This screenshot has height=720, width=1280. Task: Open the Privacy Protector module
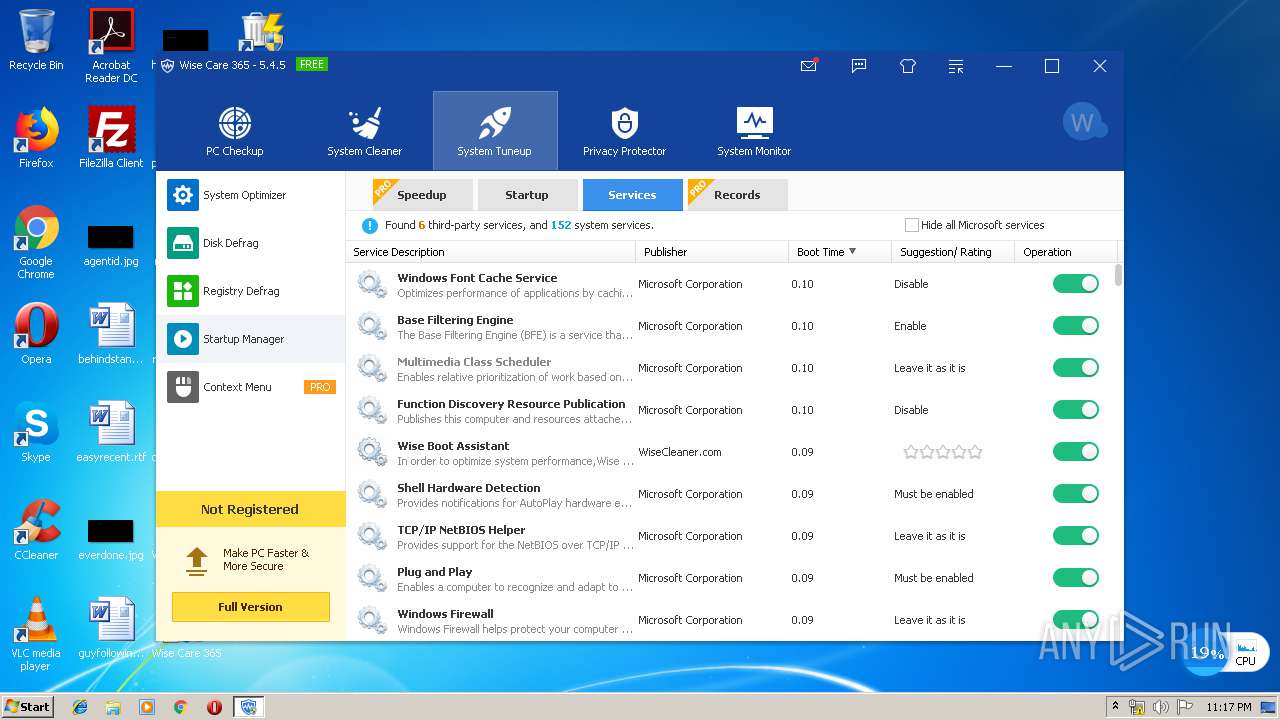pos(624,131)
